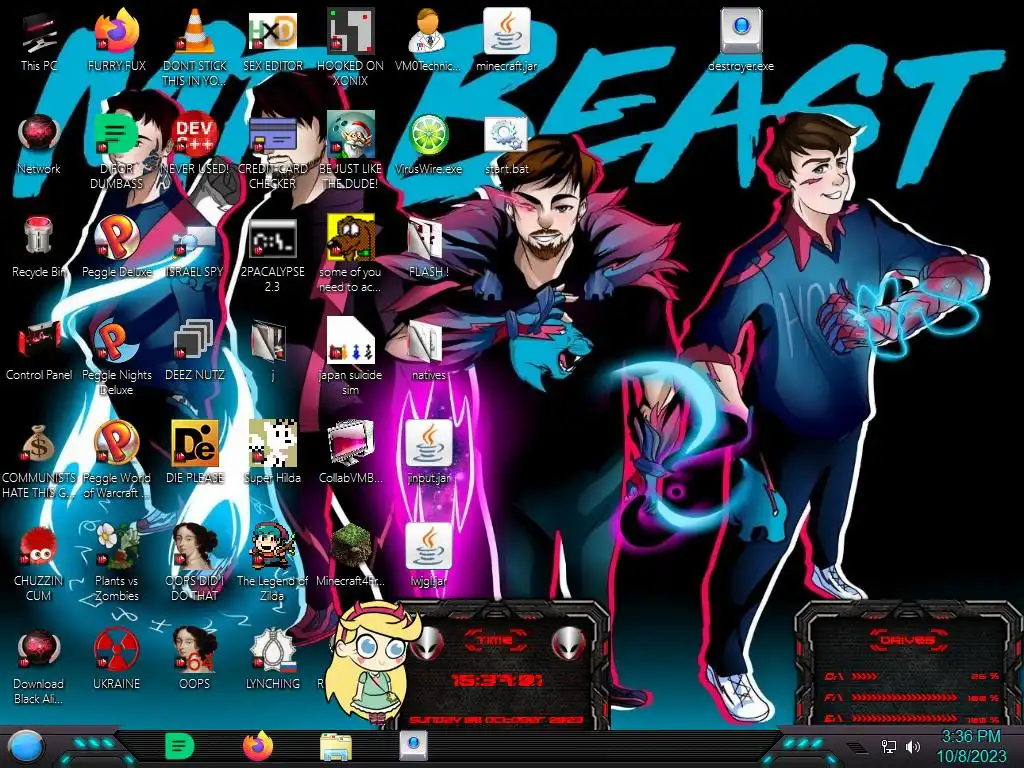Viewport: 1024px width, 768px height.
Task: Click the volume speaker tray icon
Action: pyautogui.click(x=913, y=746)
